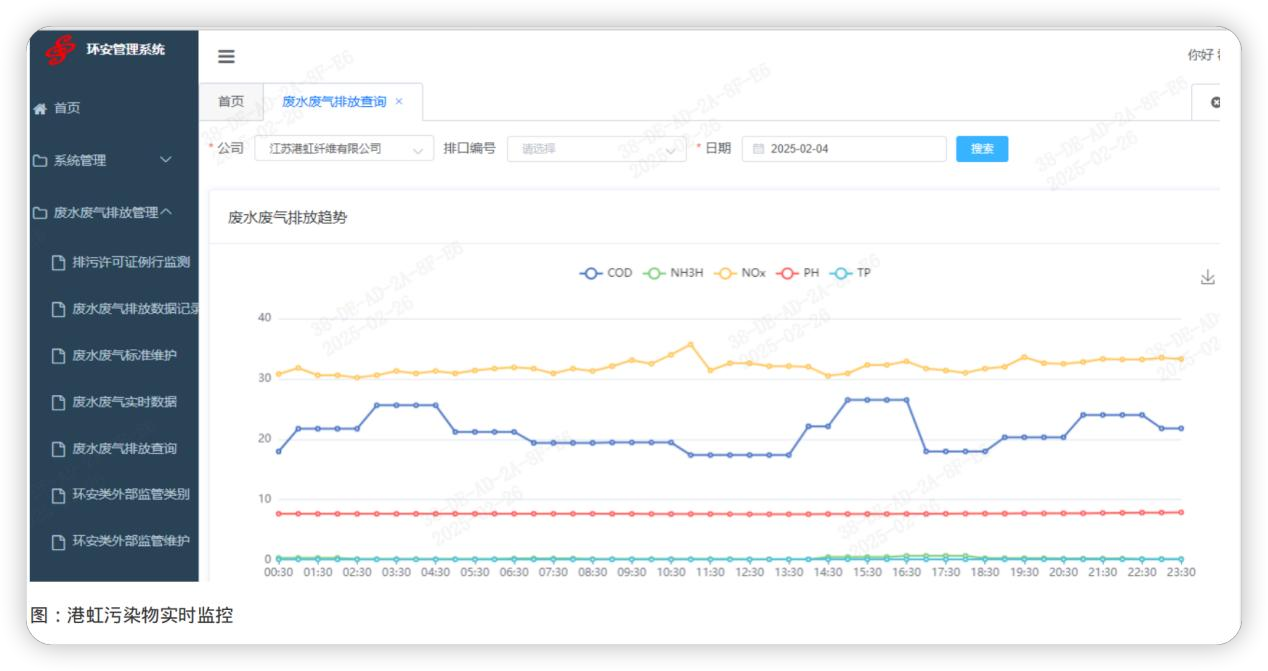Toggle the NOx legend item
Screen dimensions: 1268x671
[x=738, y=273]
